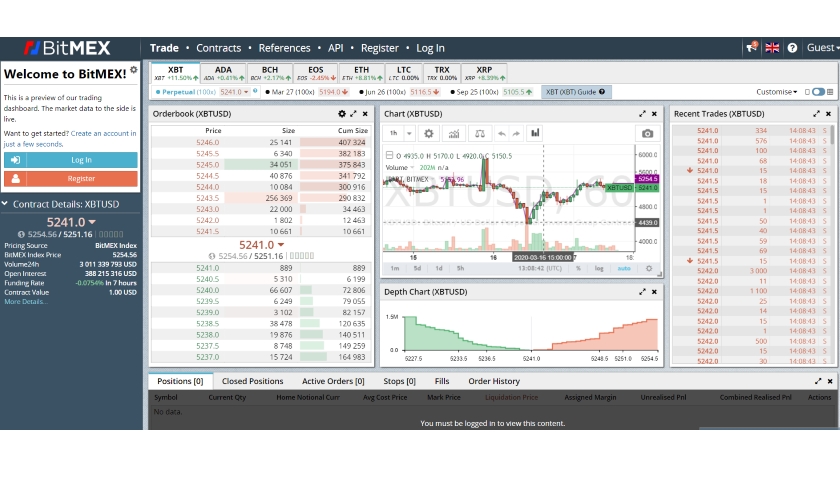Viewport: 840px width, 480px height.
Task: Open the Guest account dropdown
Action: click(x=823, y=48)
